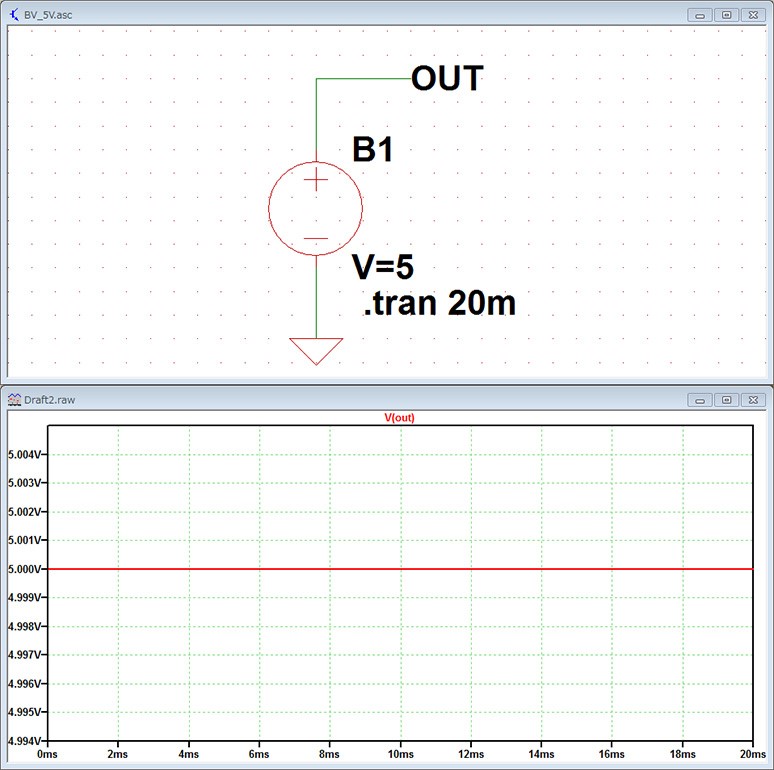
Task: Close the Draft2.raw waveform window
Action: tap(752, 399)
